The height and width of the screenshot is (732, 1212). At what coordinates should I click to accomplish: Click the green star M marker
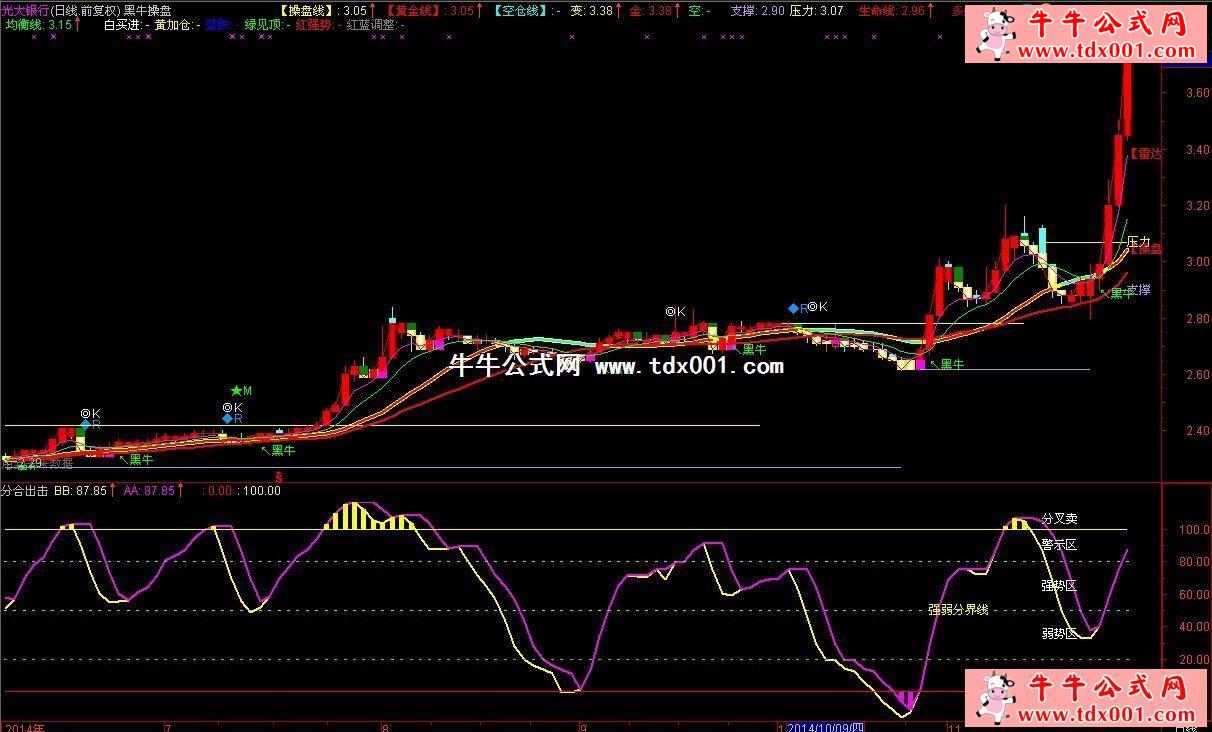pos(240,390)
